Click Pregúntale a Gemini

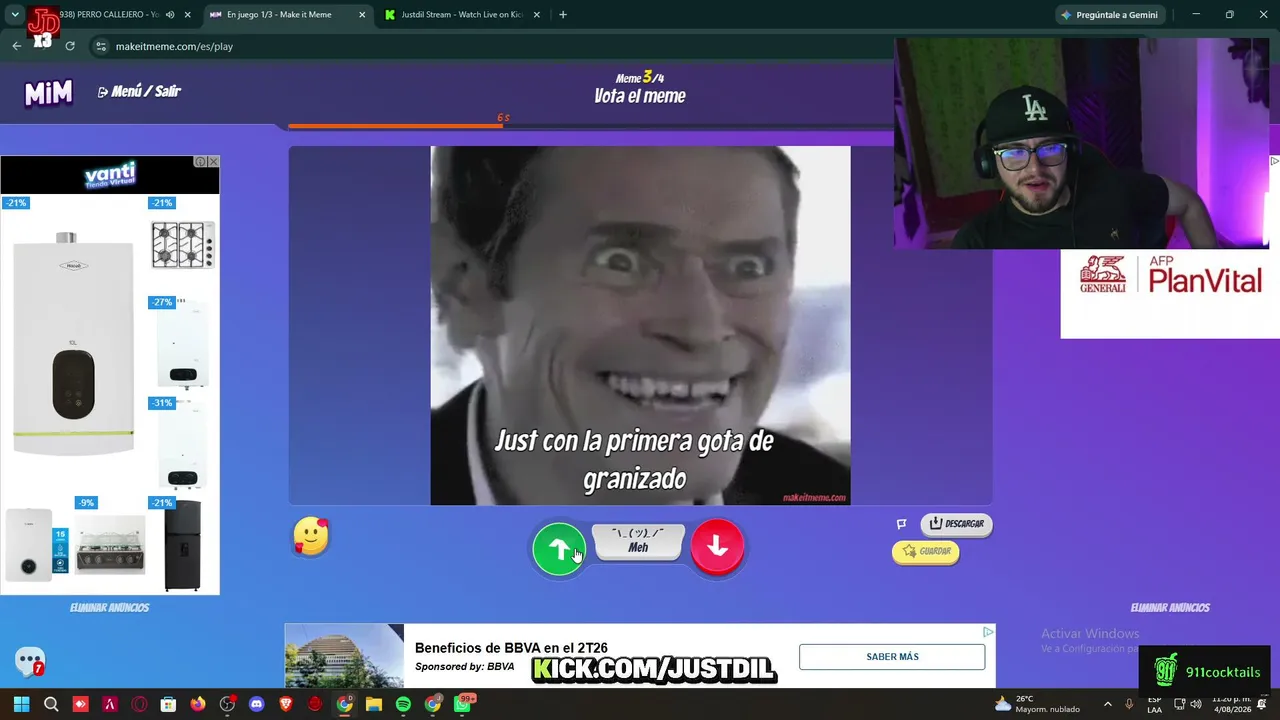[1109, 15]
